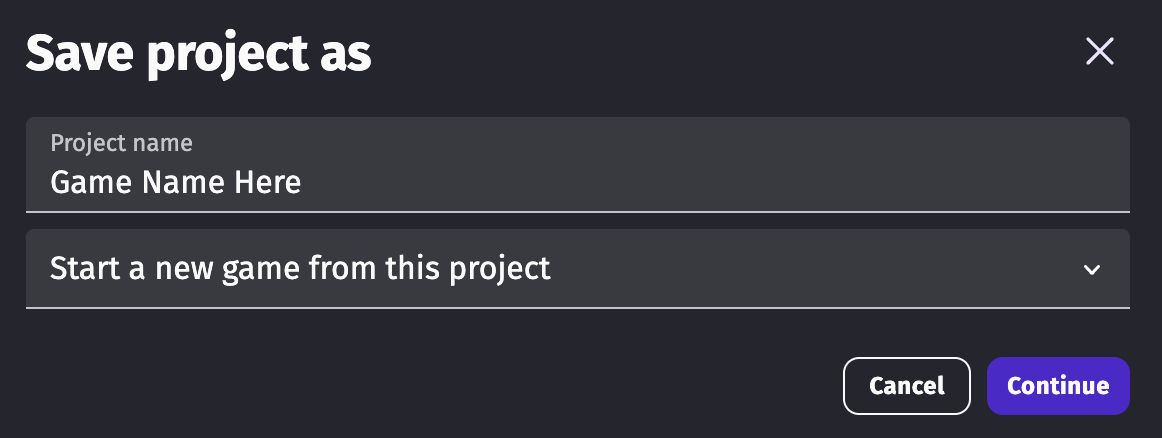
Task: Expand the Start a new game dropdown
Action: [x=577, y=268]
